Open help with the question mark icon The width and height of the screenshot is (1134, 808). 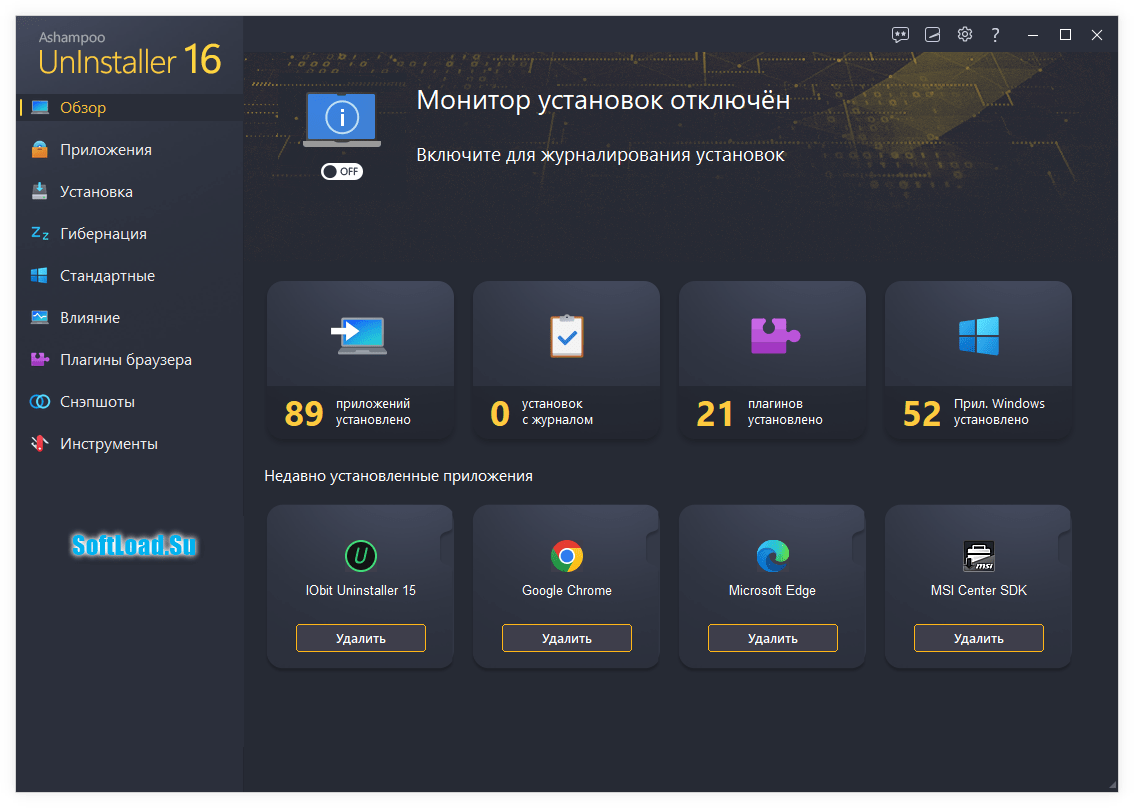click(x=996, y=35)
